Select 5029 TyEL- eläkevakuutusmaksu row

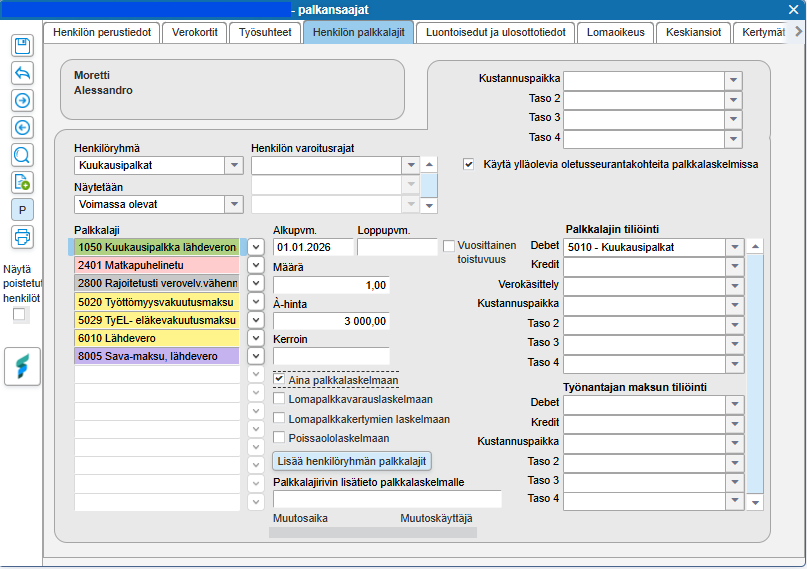157,320
